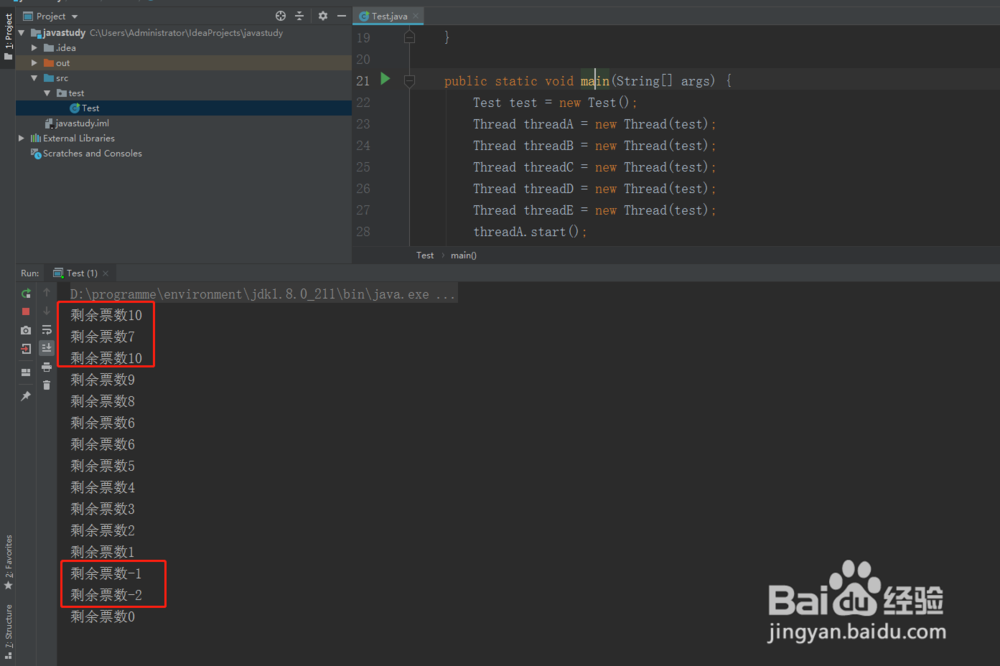Navigate down the stack trace in console
1000x666 pixels.
[46, 310]
